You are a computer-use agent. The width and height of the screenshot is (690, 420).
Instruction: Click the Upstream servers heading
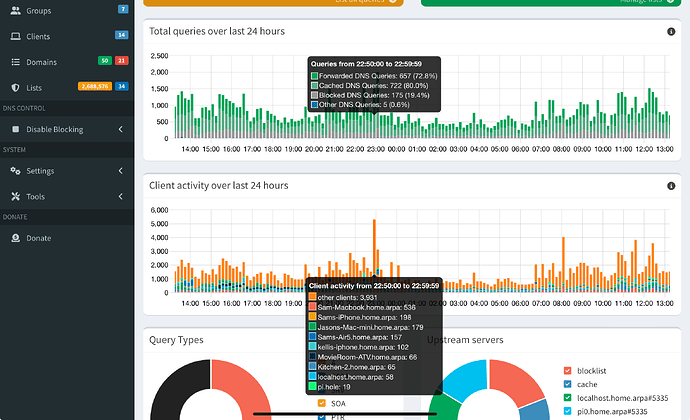(x=465, y=340)
